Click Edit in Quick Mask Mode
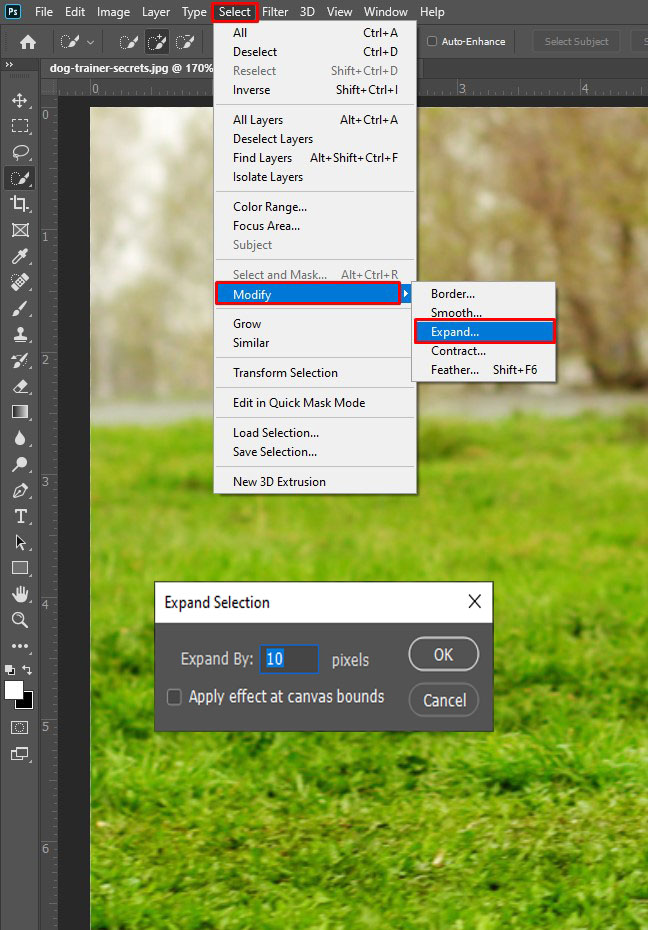 tap(315, 403)
